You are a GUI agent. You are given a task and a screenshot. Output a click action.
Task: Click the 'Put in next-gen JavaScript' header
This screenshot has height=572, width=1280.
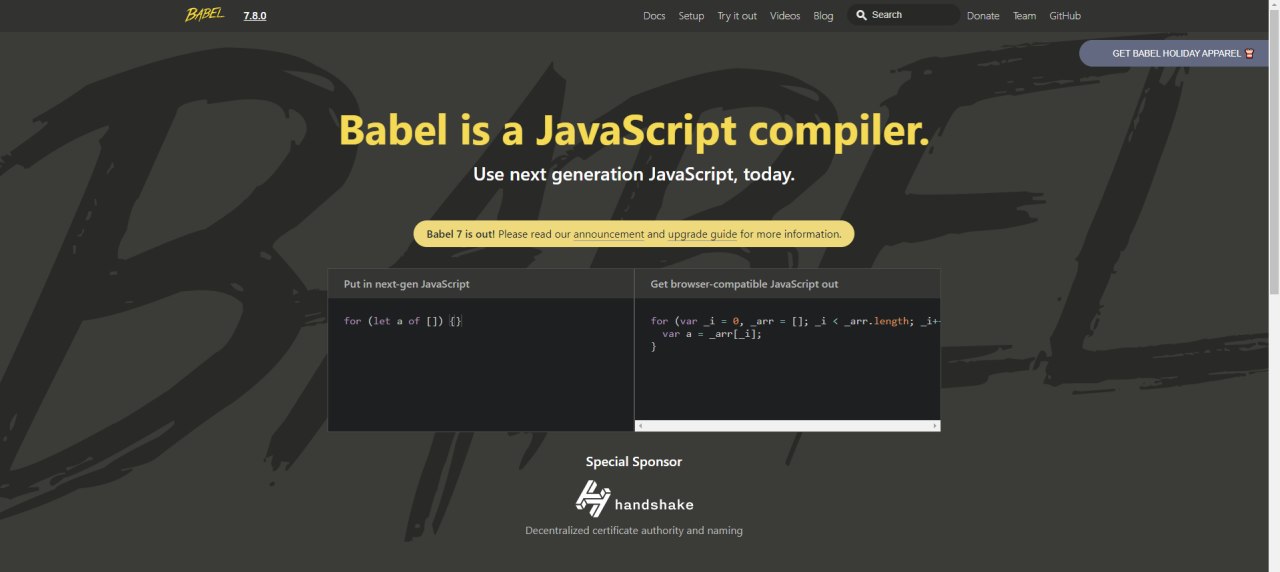pyautogui.click(x=407, y=284)
